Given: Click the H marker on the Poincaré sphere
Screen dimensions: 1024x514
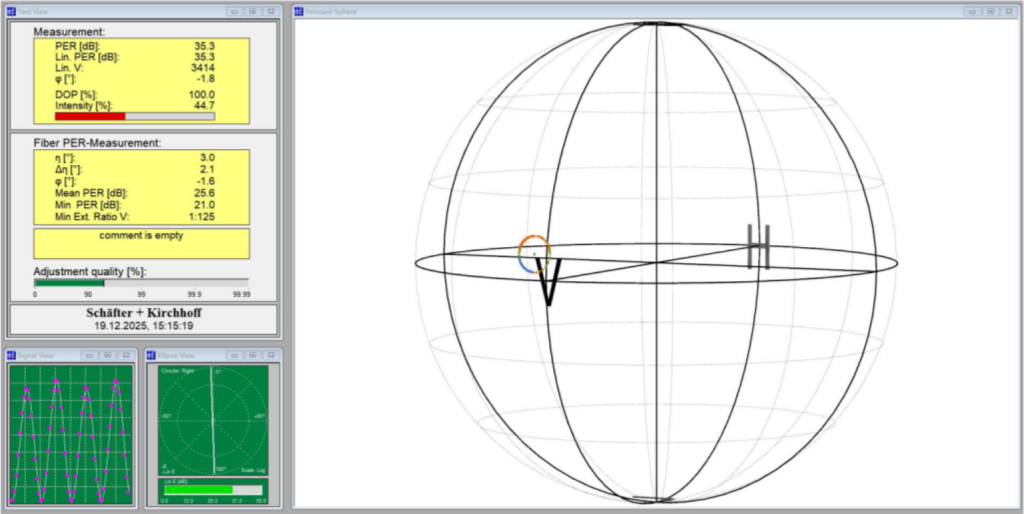Looking at the screenshot, I should pos(759,246).
